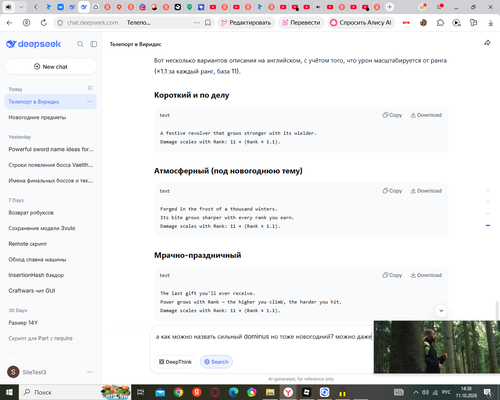Open the Windows Start menu
Viewport: 500px width, 400px height.
coord(9,392)
